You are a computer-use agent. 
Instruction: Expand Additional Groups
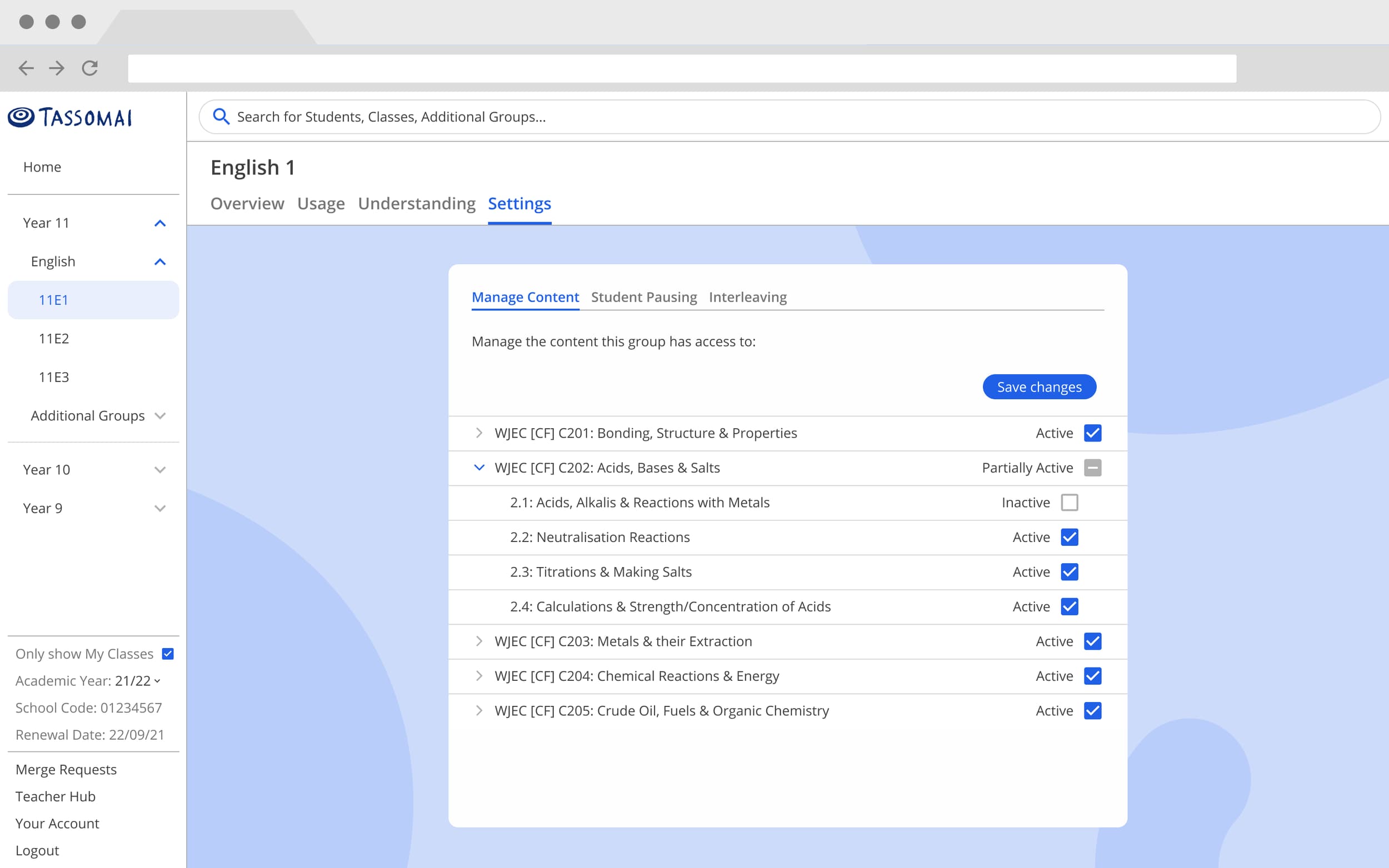pos(160,415)
